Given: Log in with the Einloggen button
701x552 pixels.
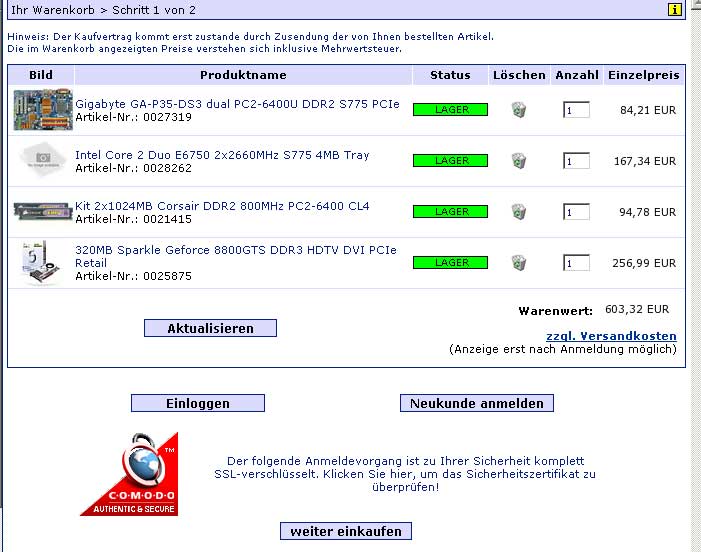Looking at the screenshot, I should tap(198, 403).
